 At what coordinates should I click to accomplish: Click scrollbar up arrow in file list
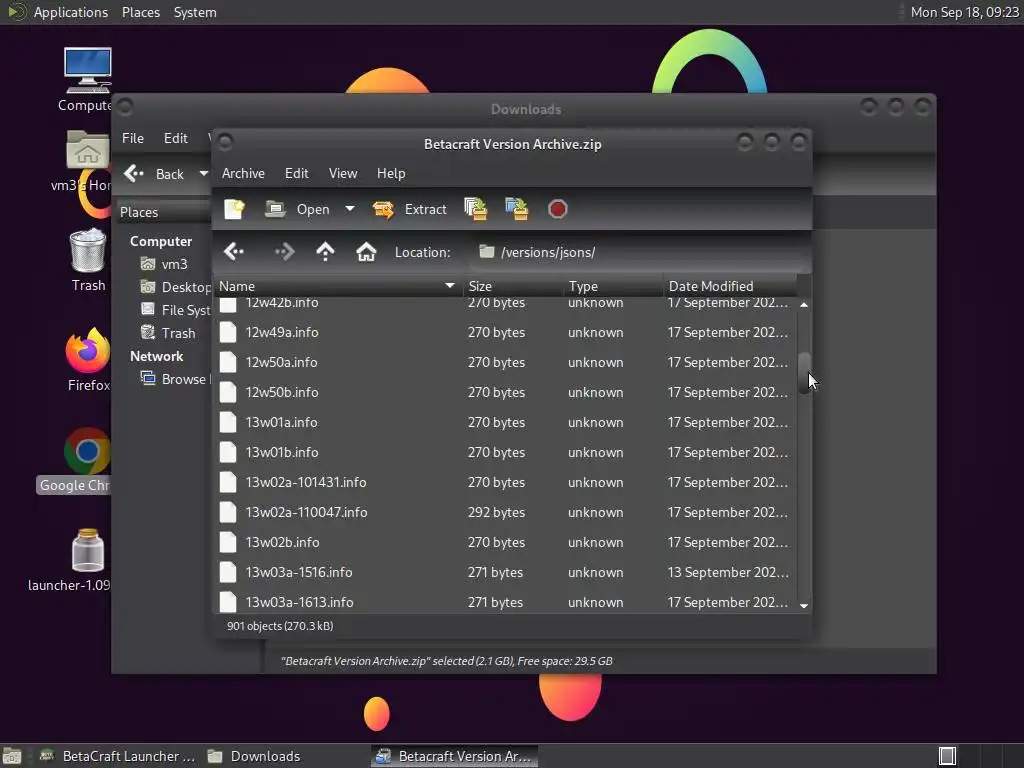[x=804, y=305]
